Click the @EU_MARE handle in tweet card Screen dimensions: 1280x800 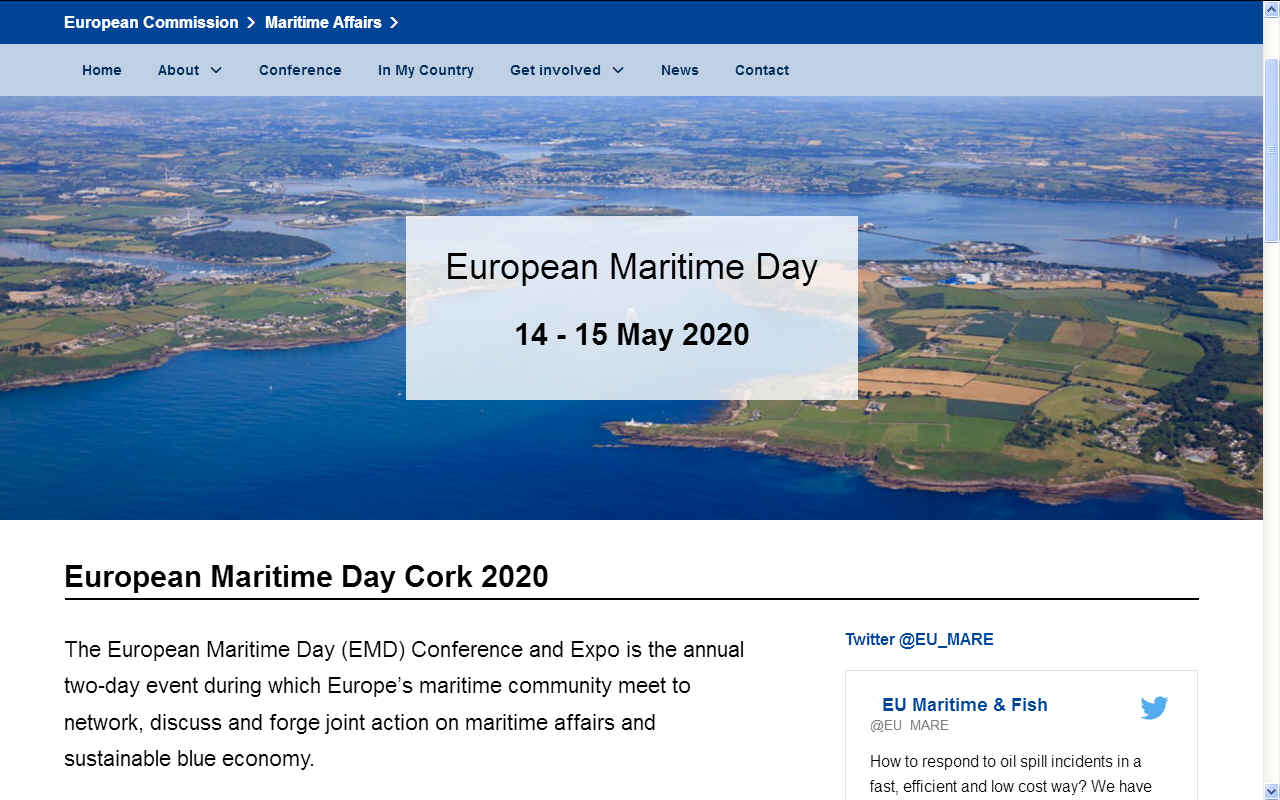pyautogui.click(x=909, y=725)
